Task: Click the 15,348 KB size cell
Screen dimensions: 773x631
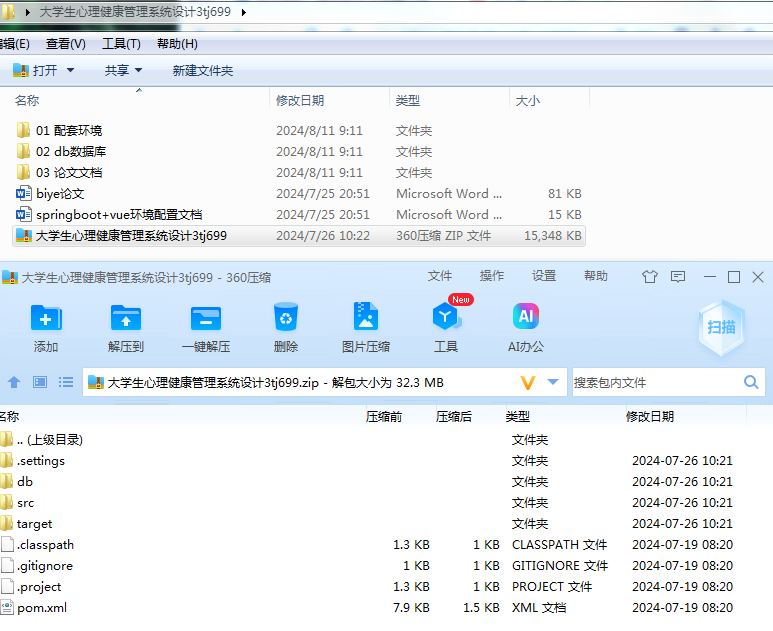Action: point(553,236)
